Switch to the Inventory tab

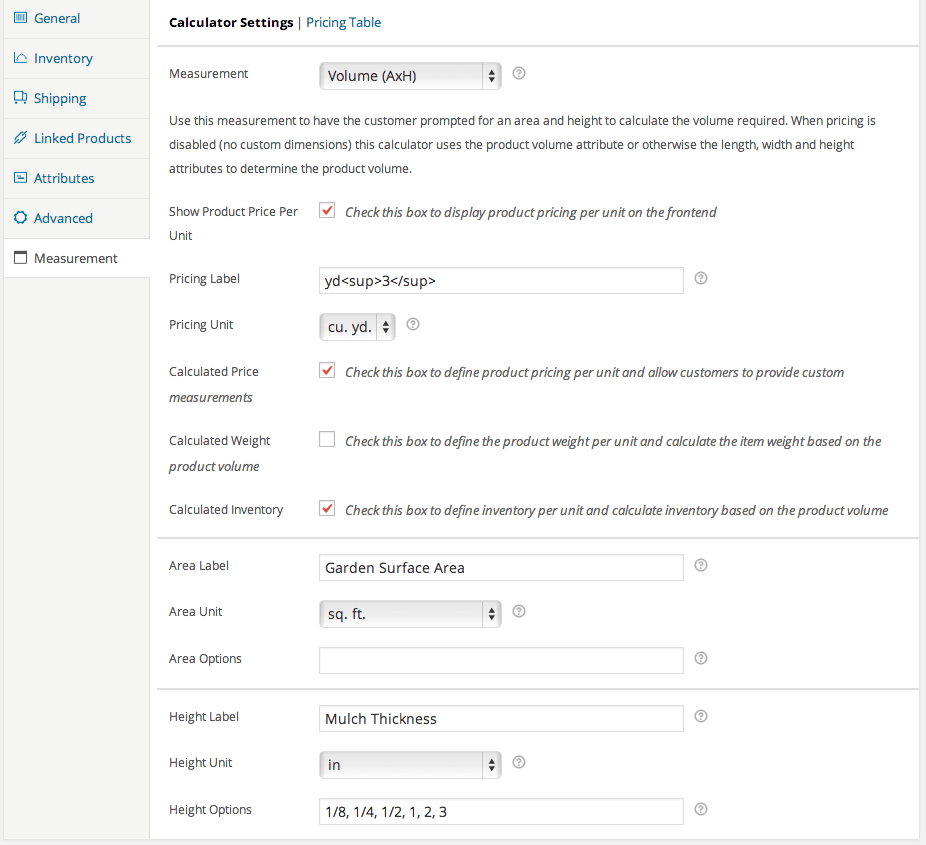[x=63, y=58]
